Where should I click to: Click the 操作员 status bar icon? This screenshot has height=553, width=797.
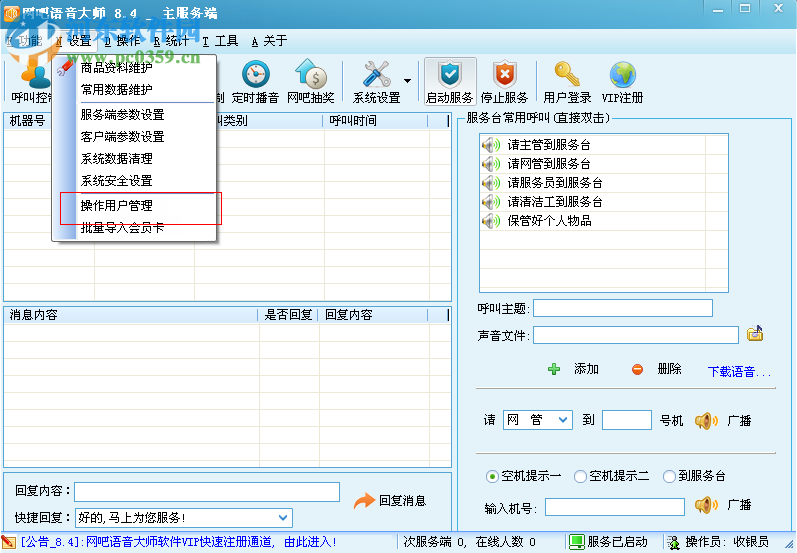click(x=673, y=542)
